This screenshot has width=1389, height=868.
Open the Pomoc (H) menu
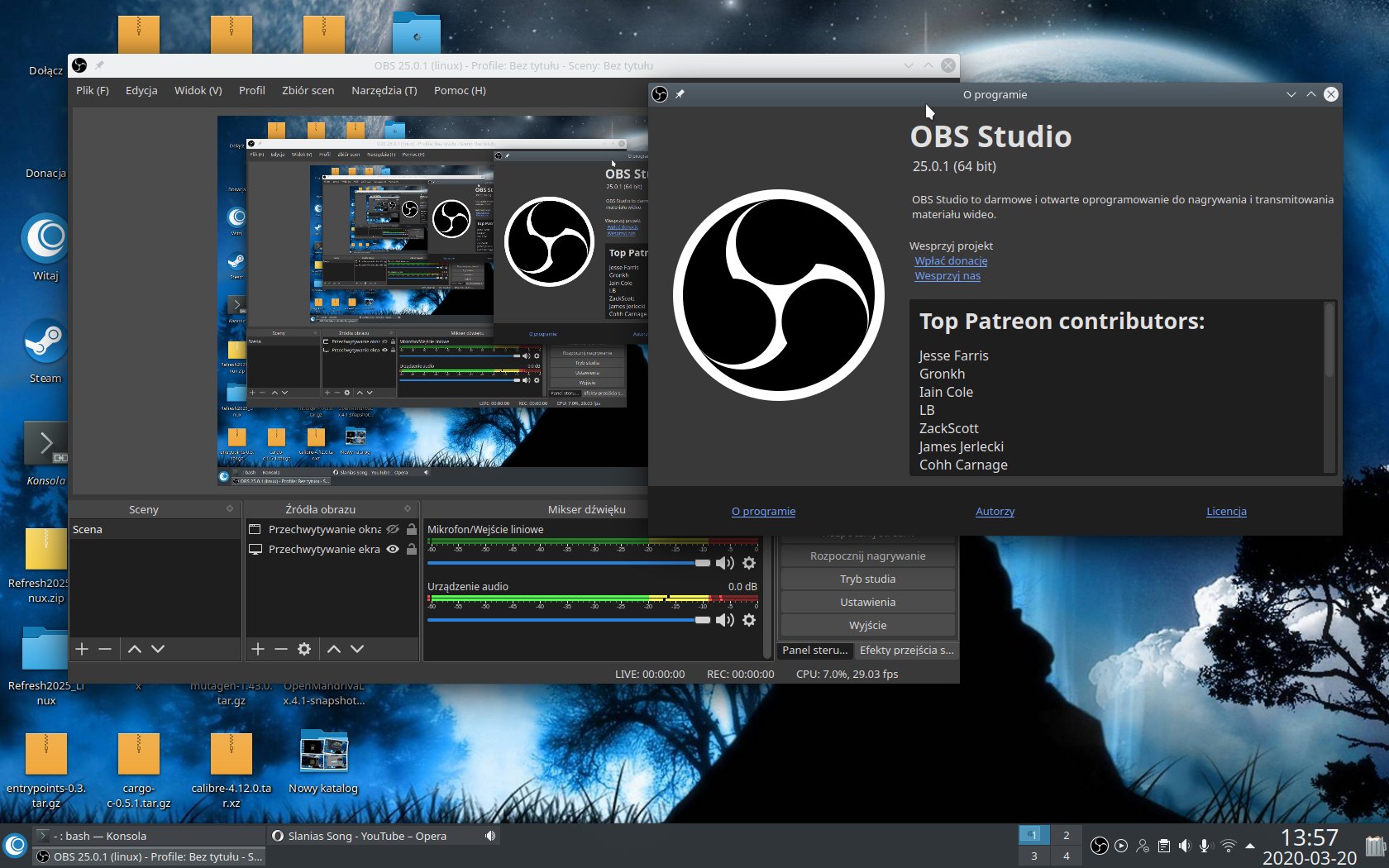460,90
